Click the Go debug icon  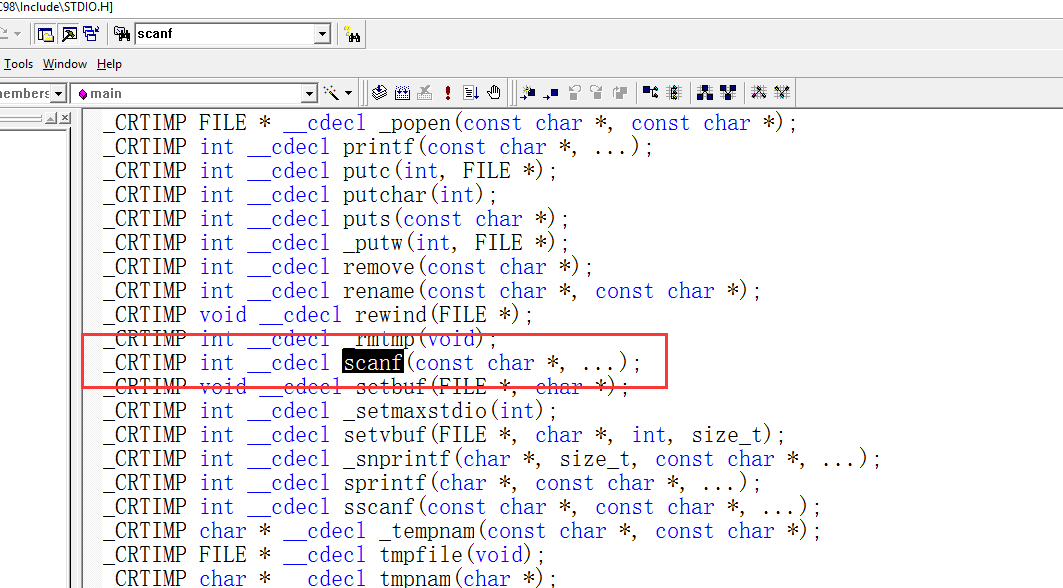click(x=471, y=93)
